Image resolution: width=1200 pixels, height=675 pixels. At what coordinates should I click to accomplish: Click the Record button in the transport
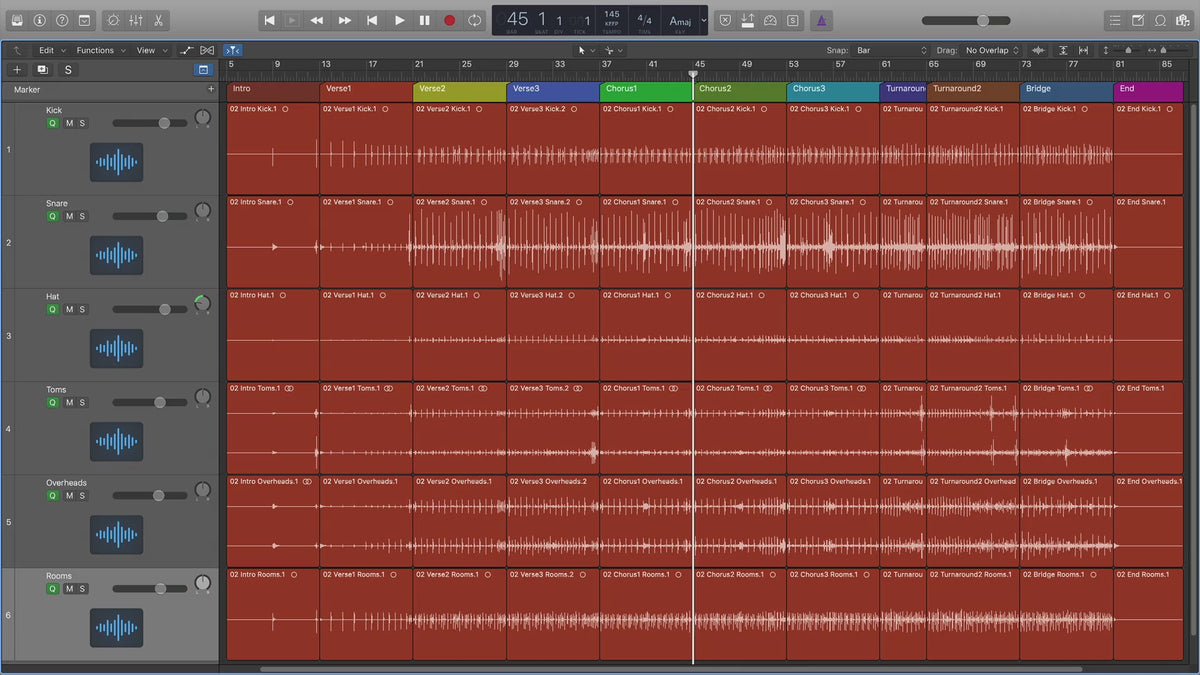[x=449, y=20]
